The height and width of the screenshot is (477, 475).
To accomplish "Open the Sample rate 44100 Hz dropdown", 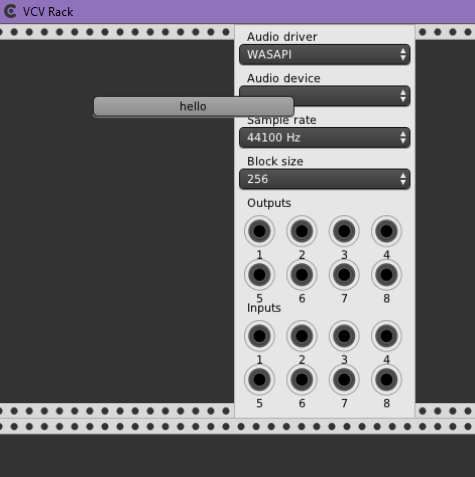I will coord(325,137).
